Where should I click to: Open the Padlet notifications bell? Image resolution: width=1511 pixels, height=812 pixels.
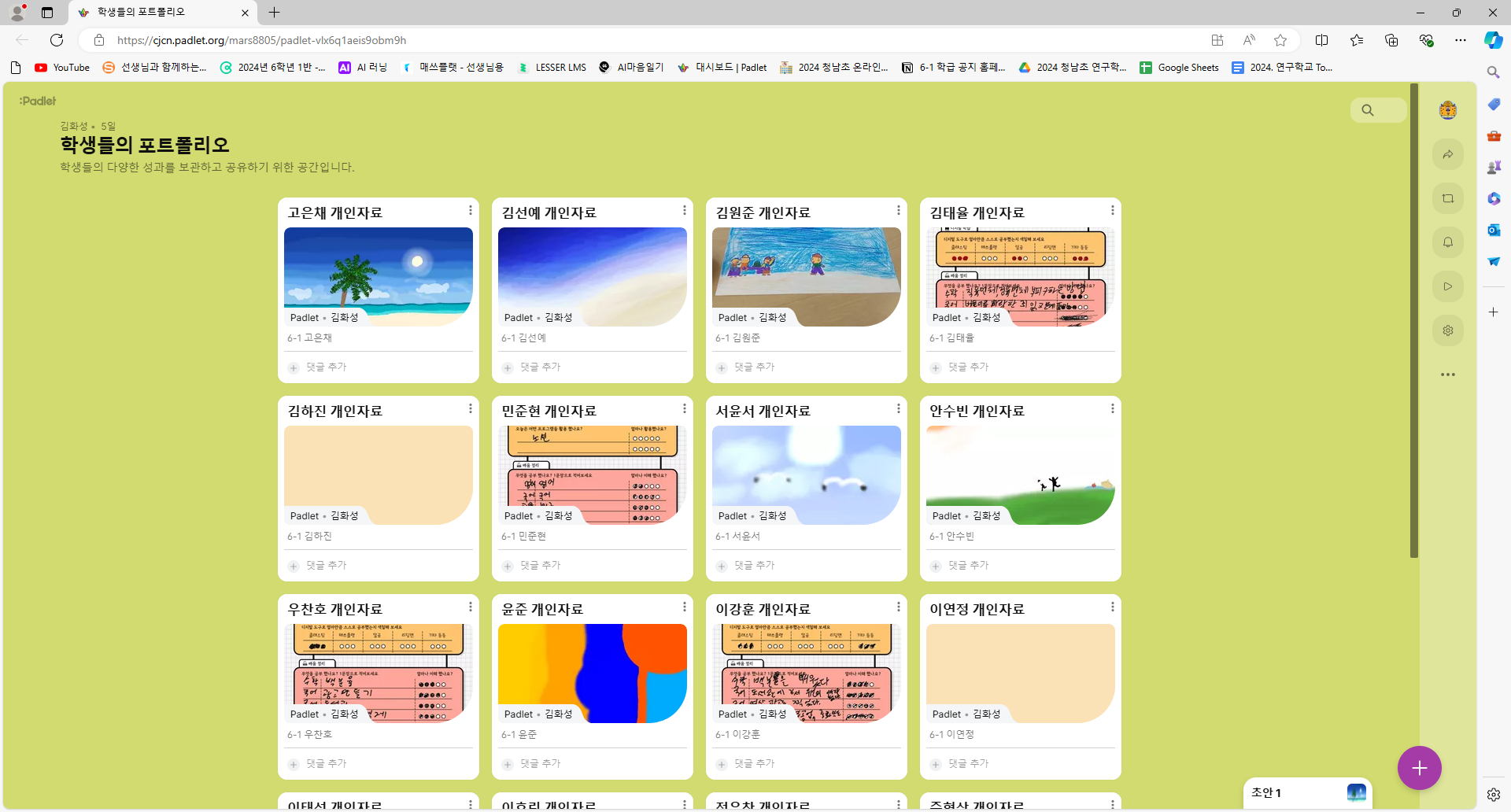pos(1448,242)
